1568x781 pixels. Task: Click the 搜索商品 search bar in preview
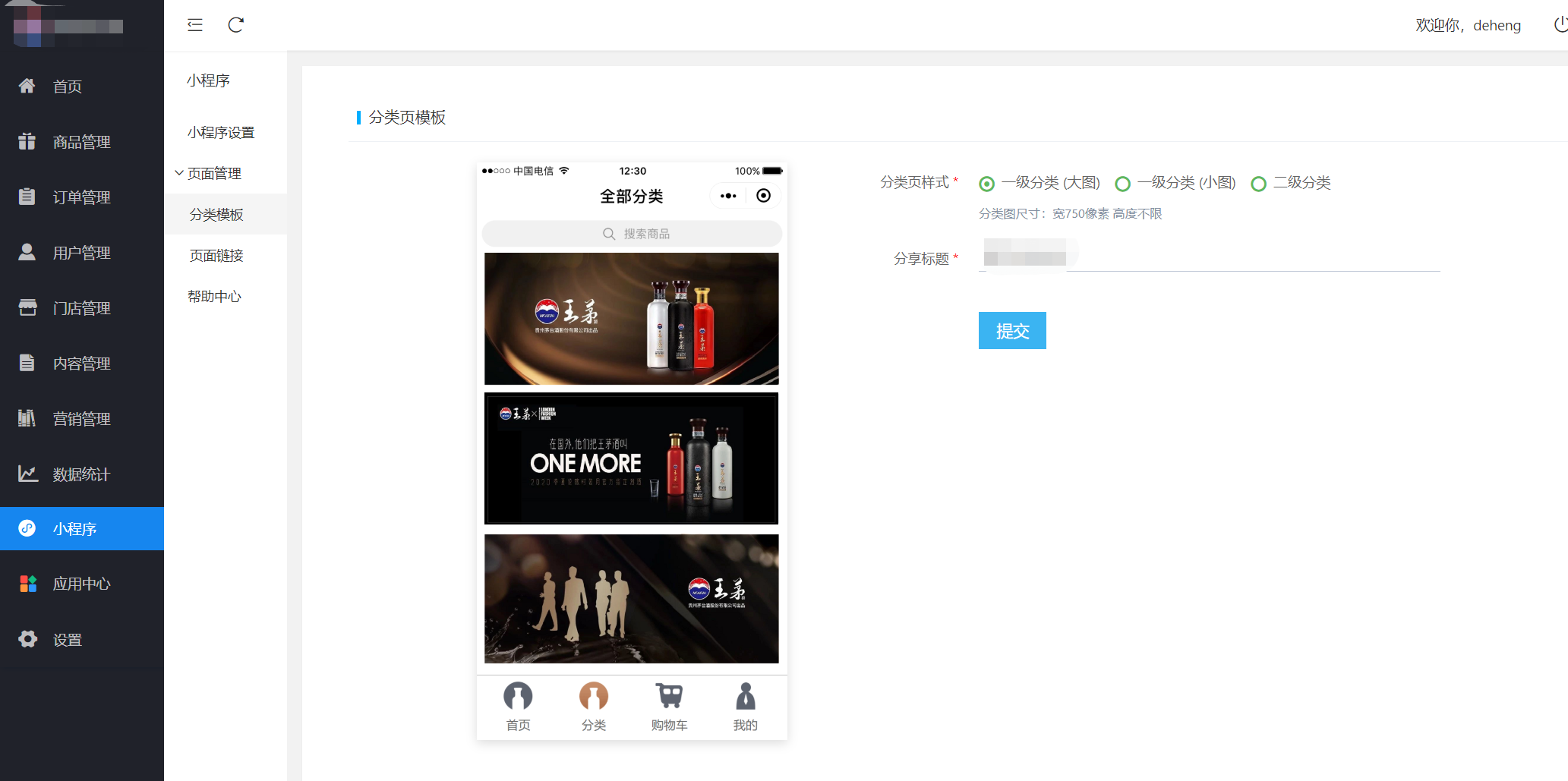coord(632,234)
